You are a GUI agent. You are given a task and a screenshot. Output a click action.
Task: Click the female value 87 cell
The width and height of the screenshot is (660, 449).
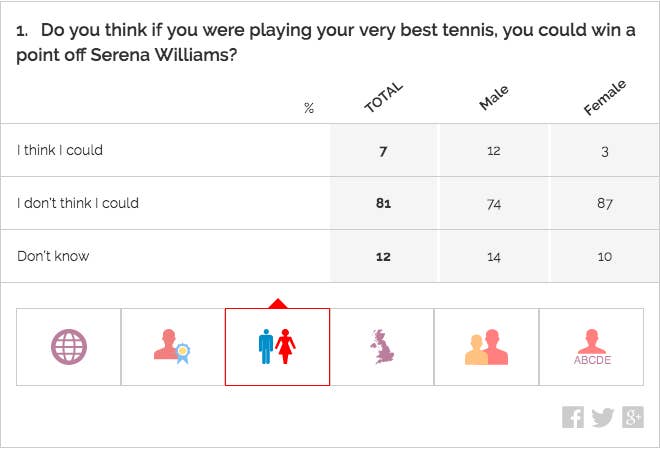pos(605,203)
